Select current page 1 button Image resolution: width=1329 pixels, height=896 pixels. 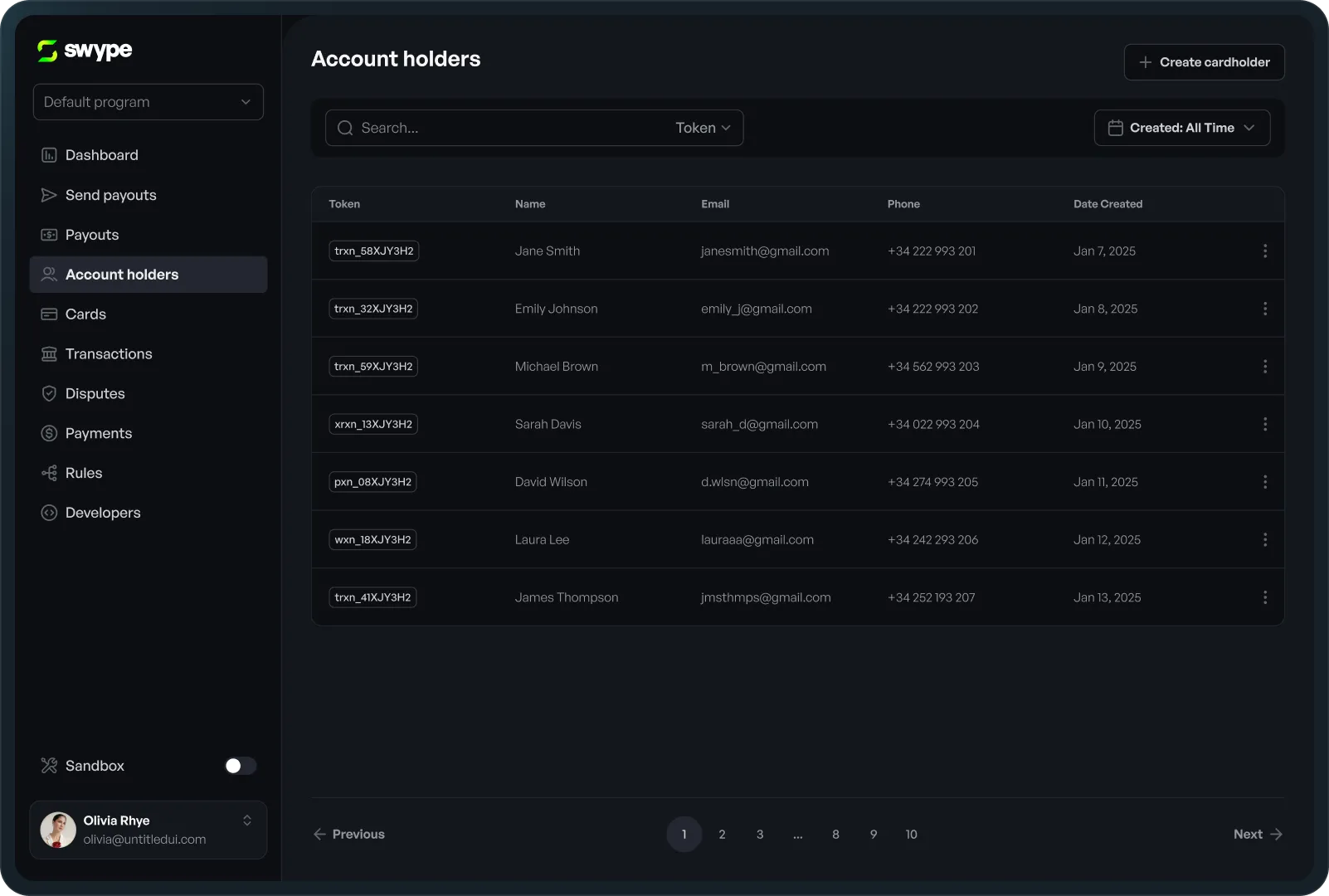684,835
